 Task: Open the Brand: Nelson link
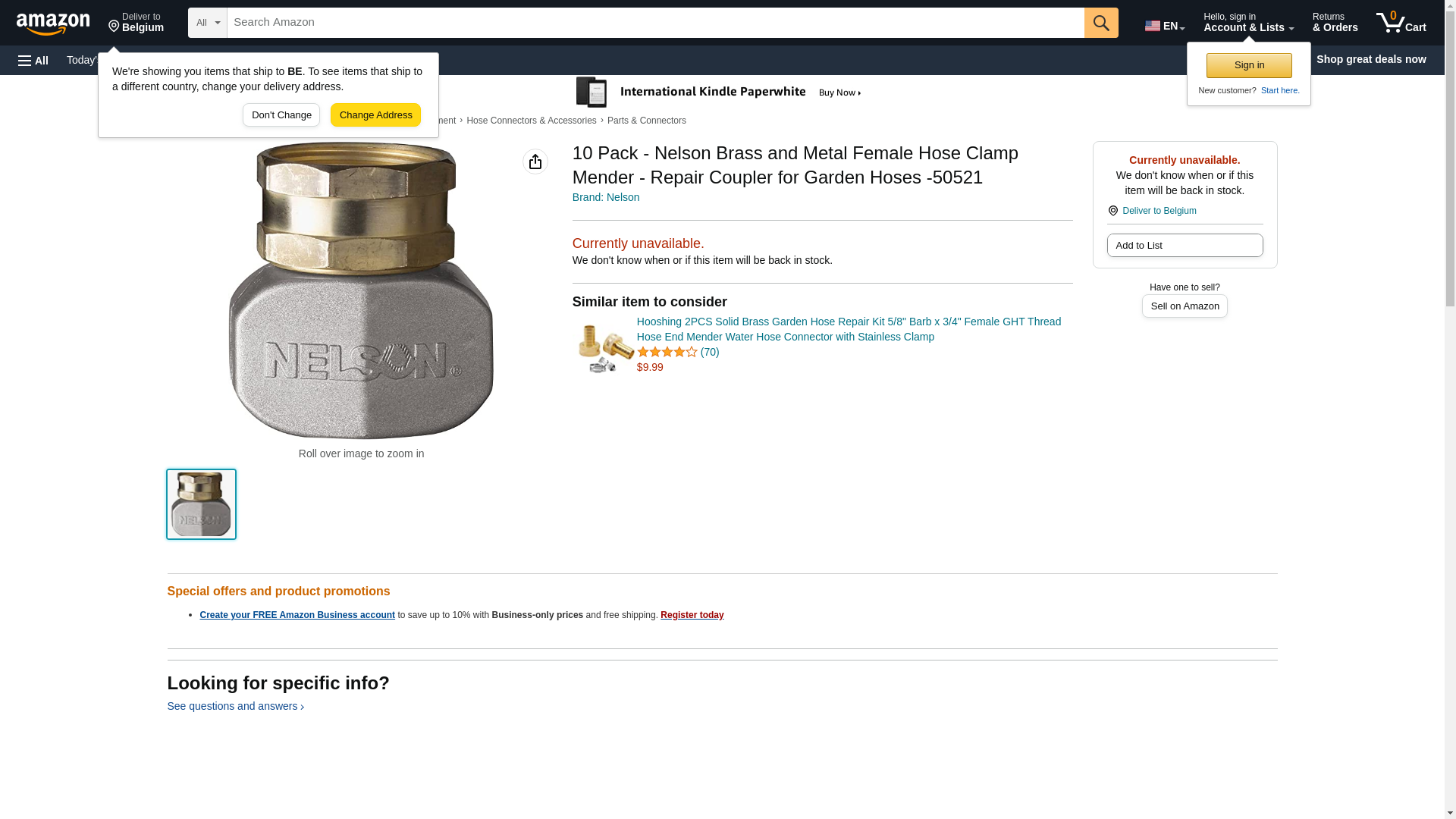point(606,197)
